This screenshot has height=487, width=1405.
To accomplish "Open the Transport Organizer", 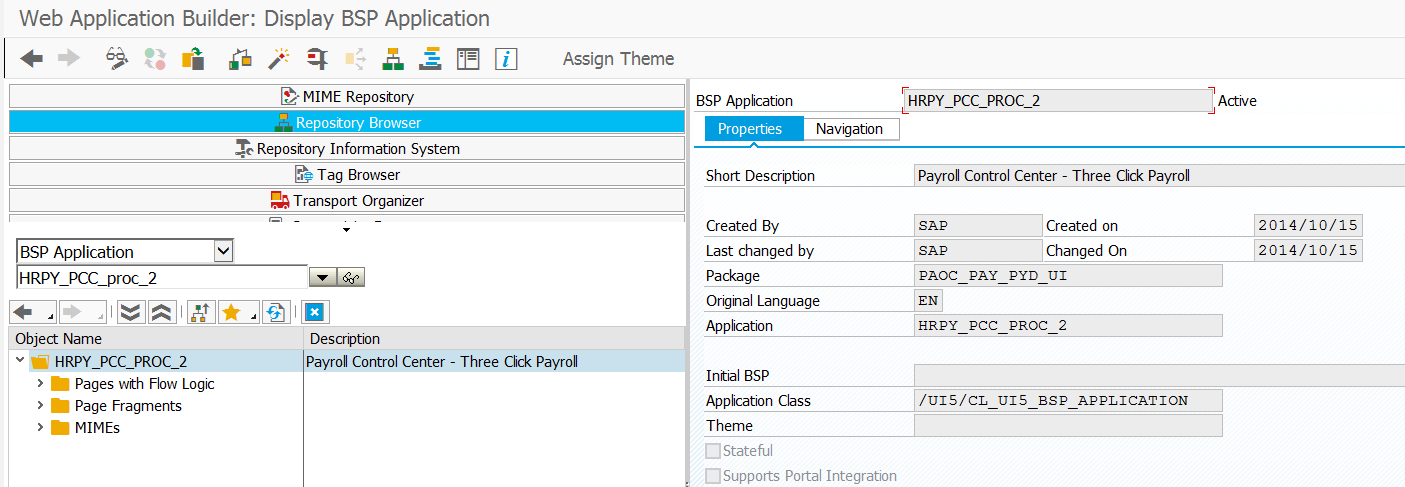I will pos(347,201).
